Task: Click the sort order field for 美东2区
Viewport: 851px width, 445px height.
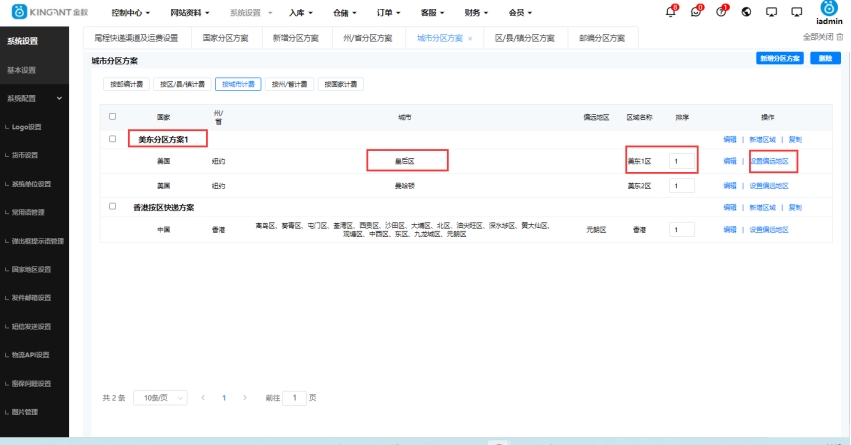Action: point(682,186)
